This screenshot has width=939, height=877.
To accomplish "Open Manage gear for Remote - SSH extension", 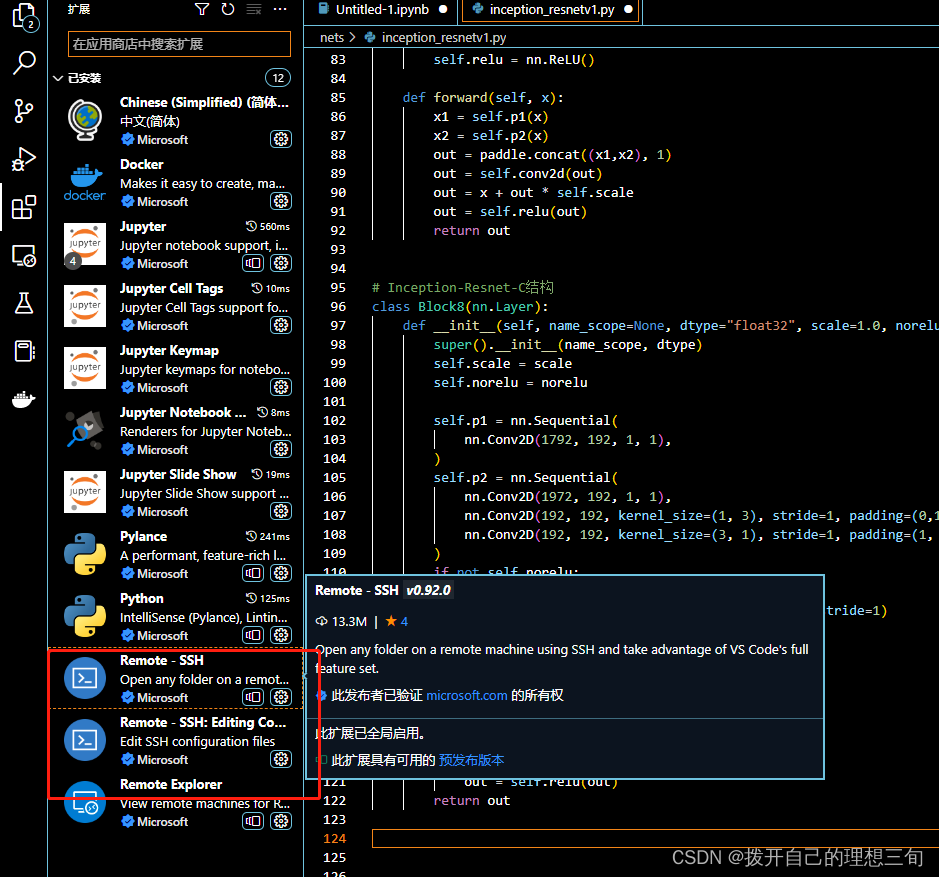I will tap(281, 697).
